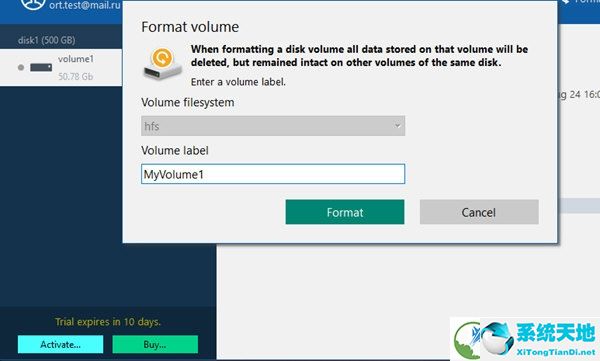Viewport: 600px width, 361px height.
Task: Click the orange-arrow format disk icon
Action: coord(163,63)
